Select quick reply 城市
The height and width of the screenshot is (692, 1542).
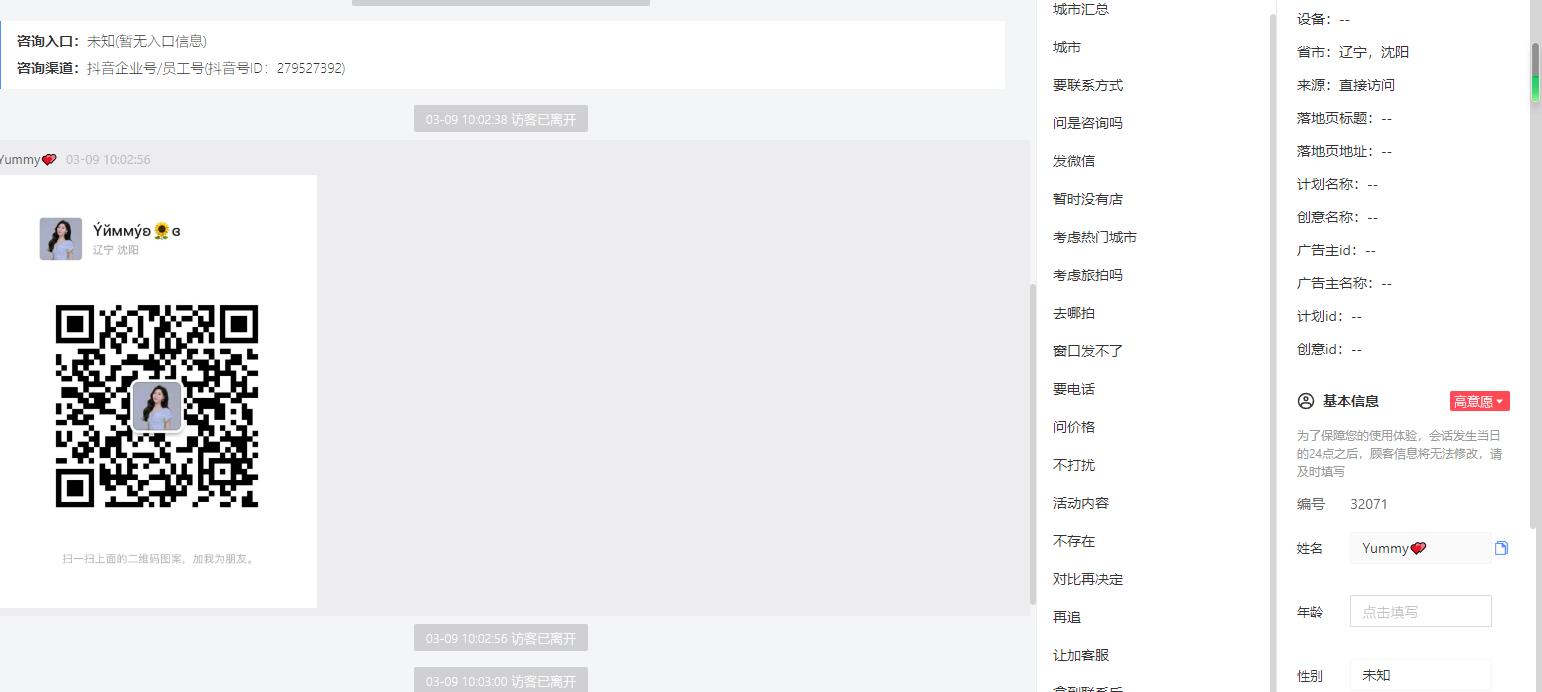pos(1067,47)
